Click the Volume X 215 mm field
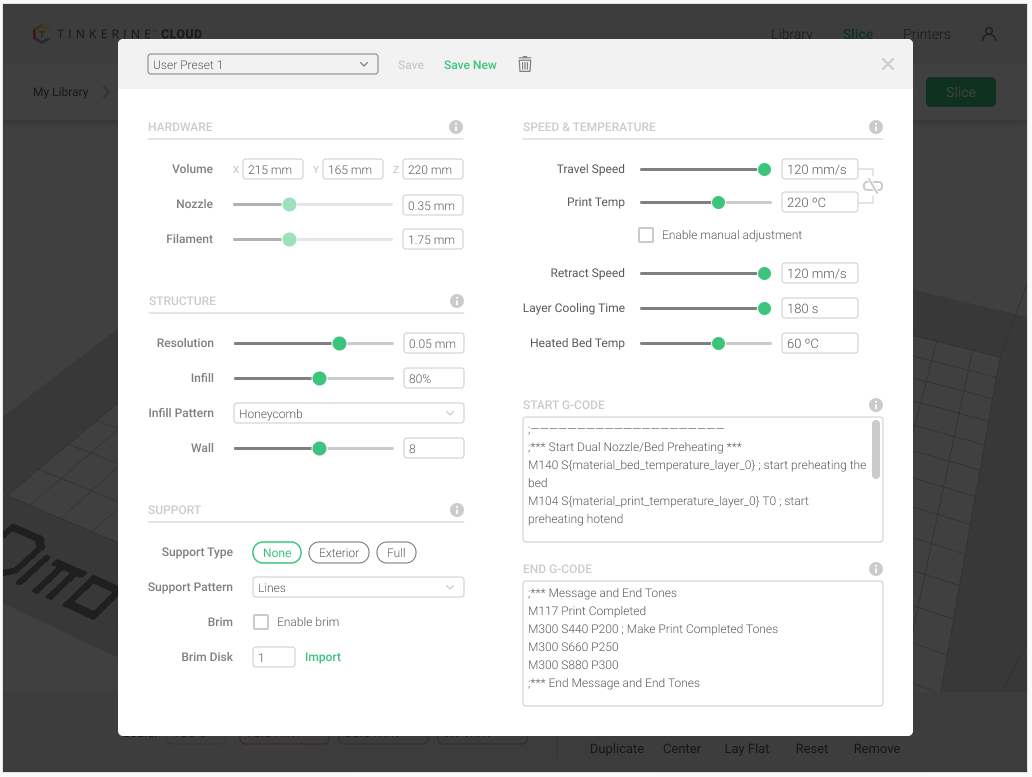The image size is (1032, 777). (272, 169)
